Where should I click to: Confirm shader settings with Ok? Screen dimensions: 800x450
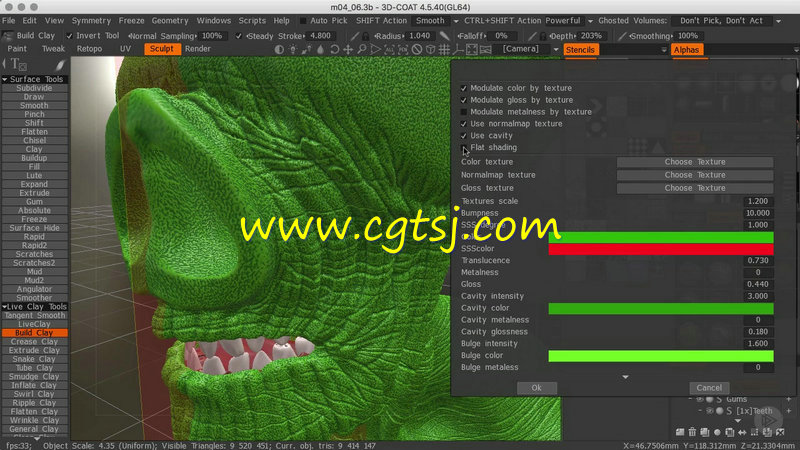pos(536,388)
